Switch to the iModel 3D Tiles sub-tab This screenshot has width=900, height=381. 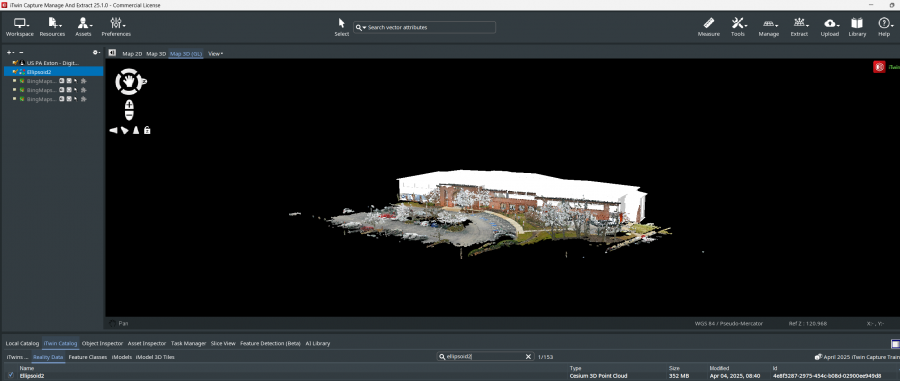[x=155, y=357]
